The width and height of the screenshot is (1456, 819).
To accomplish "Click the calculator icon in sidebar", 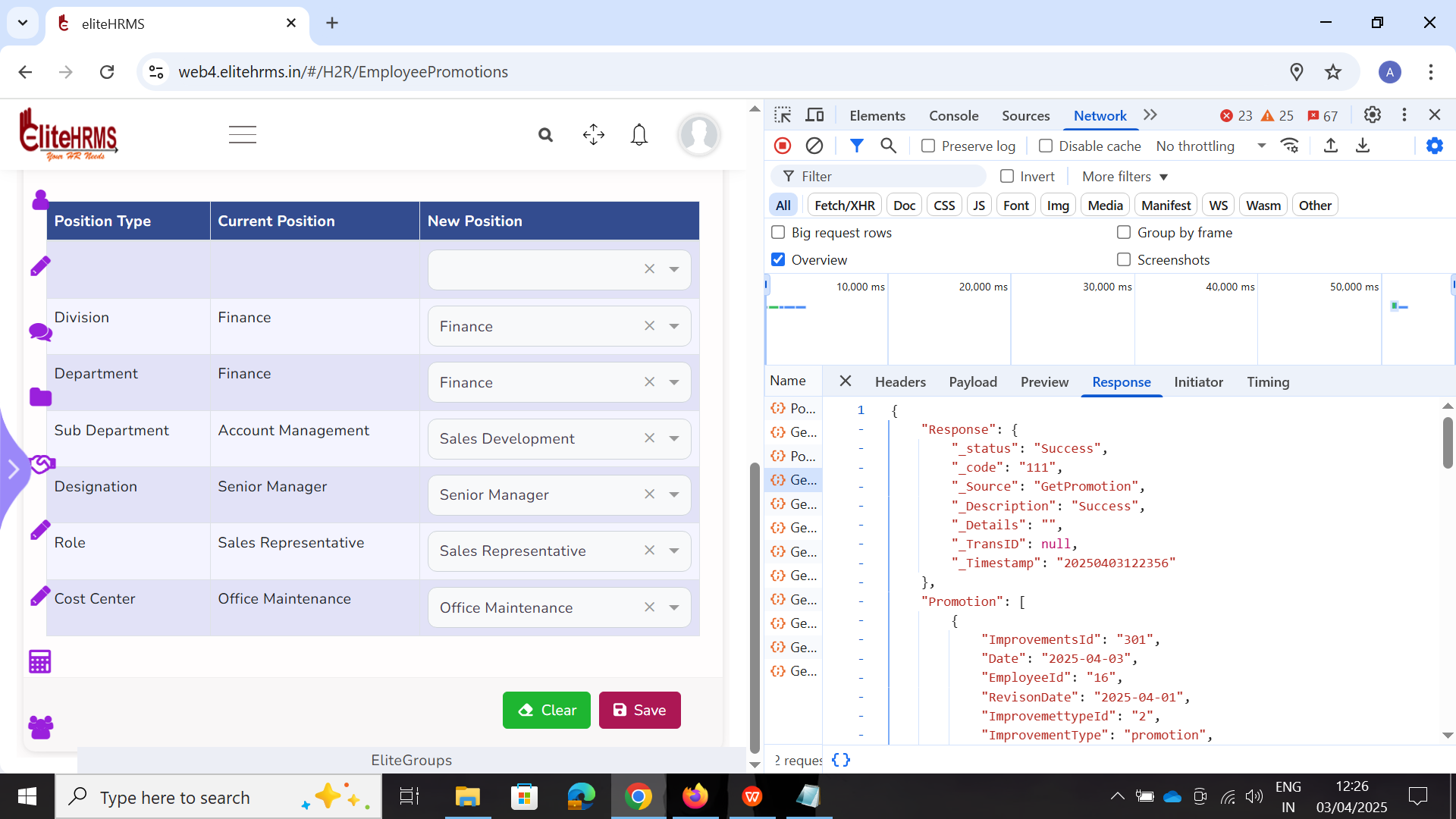I will click(x=40, y=661).
